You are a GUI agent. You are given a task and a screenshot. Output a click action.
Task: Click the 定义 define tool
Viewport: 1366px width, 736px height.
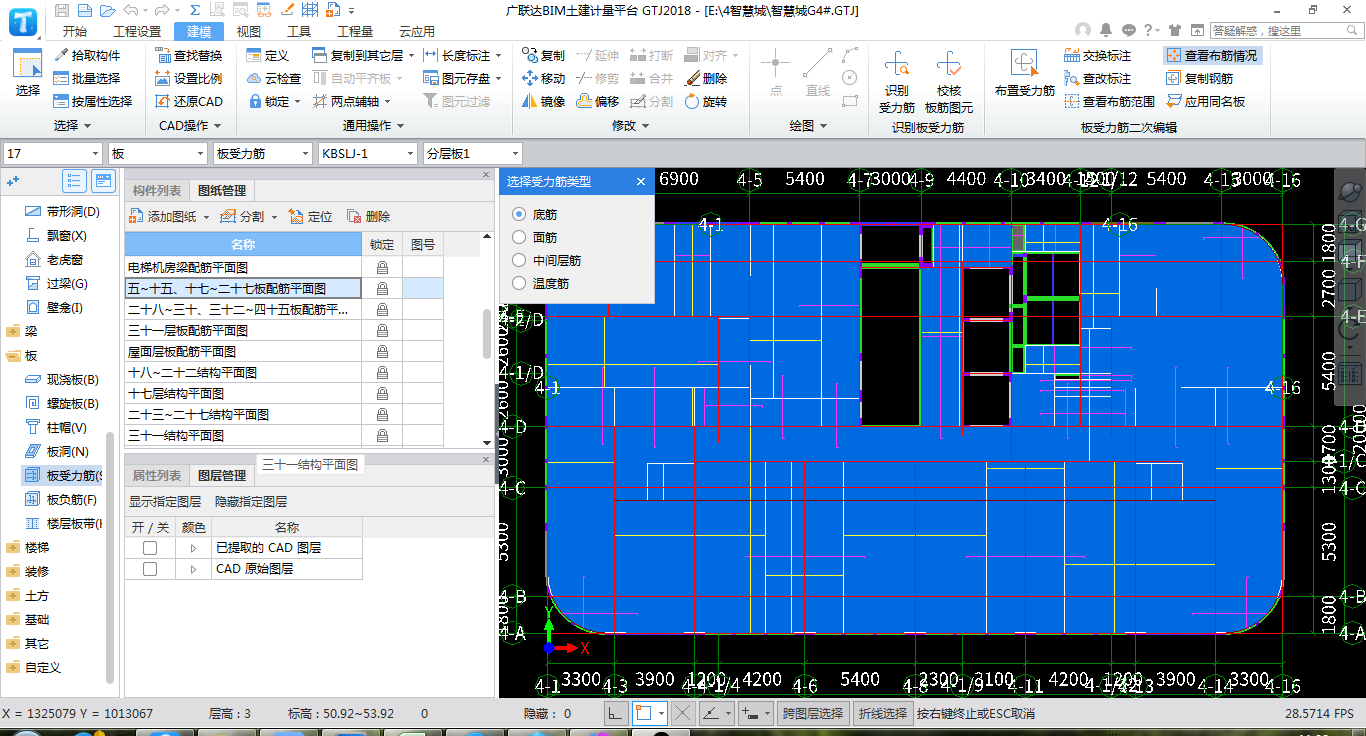267,55
